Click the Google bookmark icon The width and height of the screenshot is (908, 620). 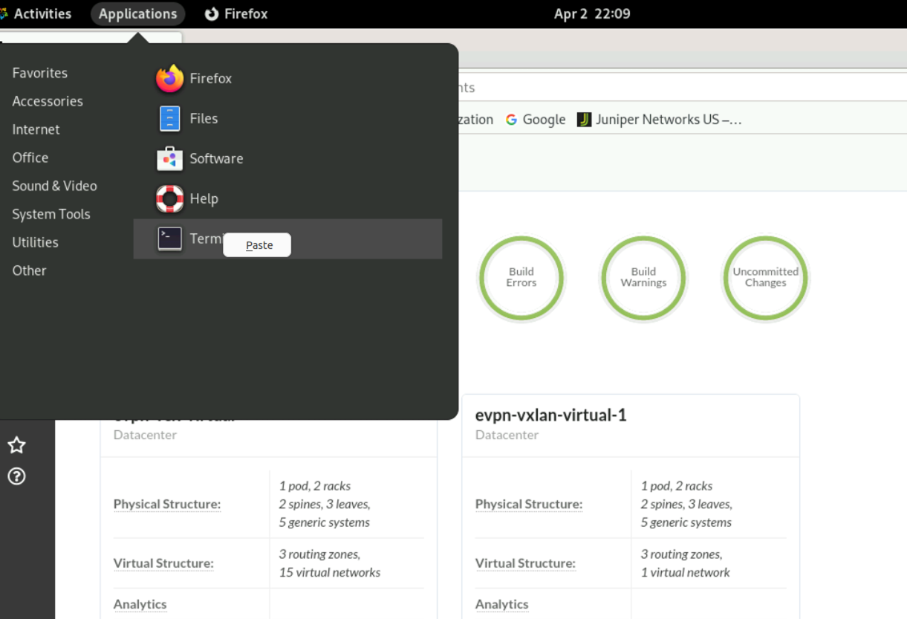click(x=512, y=120)
